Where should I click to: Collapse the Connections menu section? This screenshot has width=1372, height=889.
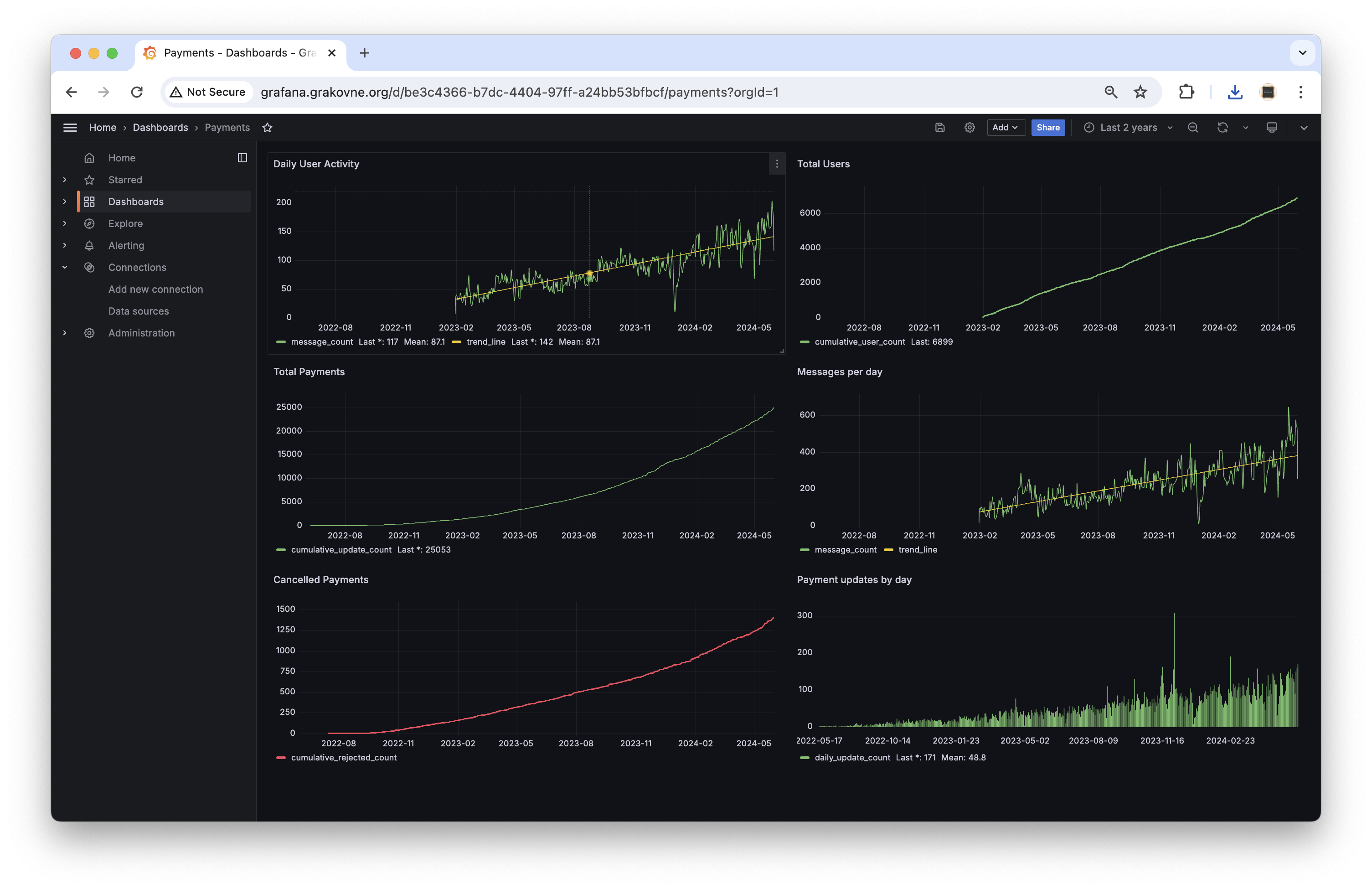[65, 268]
